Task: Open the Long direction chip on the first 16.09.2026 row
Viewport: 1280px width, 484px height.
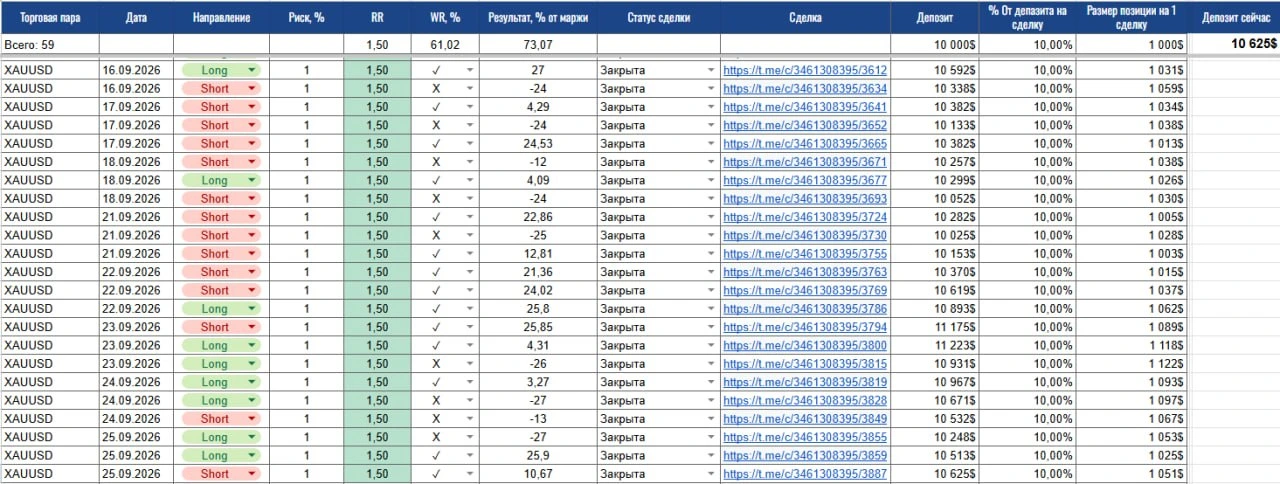Action: pyautogui.click(x=221, y=70)
